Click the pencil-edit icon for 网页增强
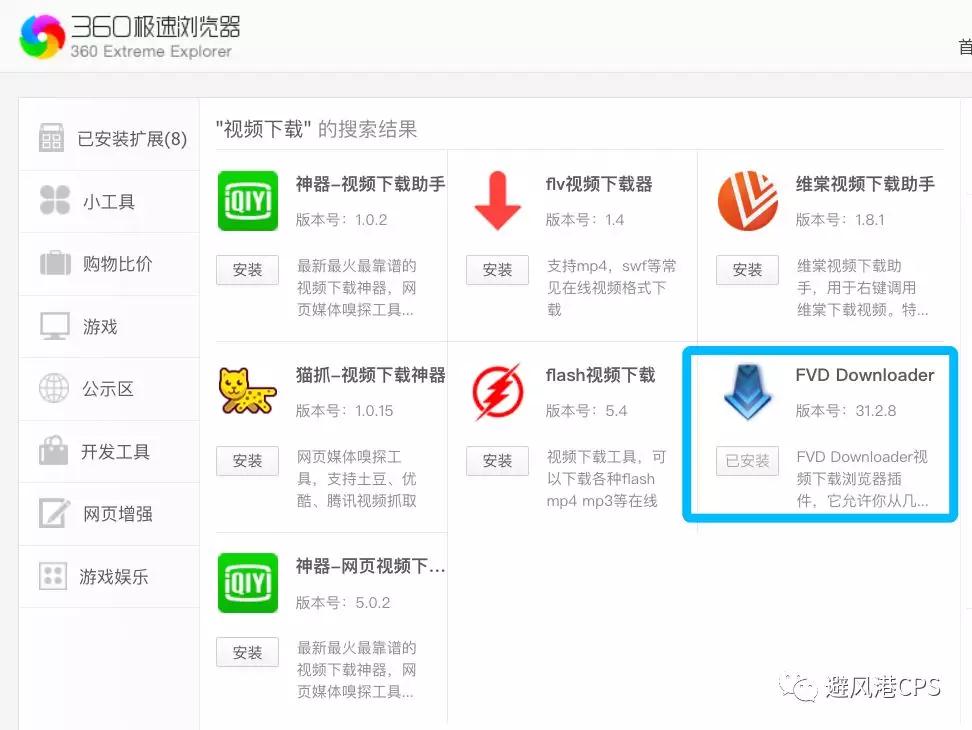The width and height of the screenshot is (972, 730). [x=54, y=513]
